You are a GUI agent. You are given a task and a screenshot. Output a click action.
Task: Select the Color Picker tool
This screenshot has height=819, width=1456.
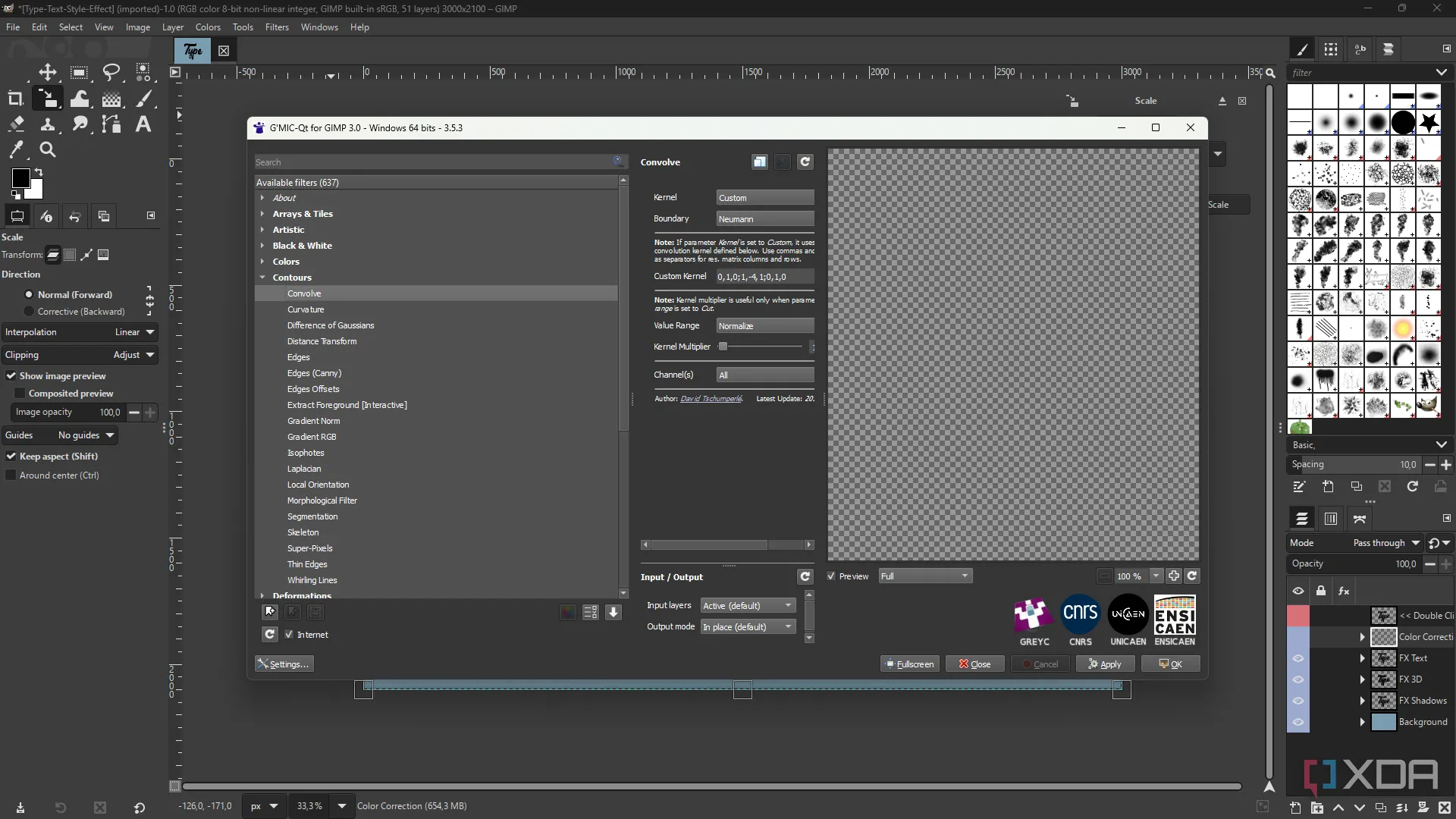point(16,150)
